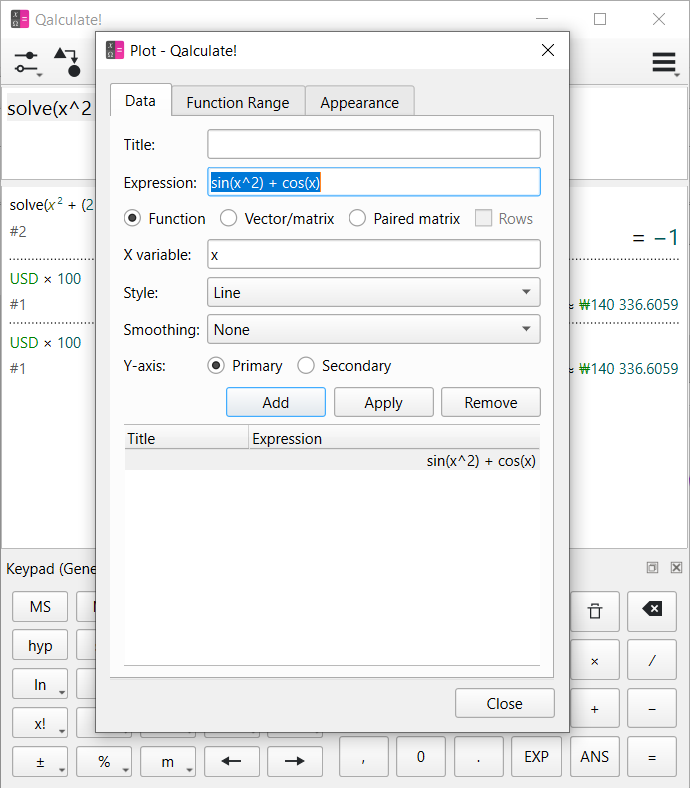Click the Expression column header
This screenshot has height=788, width=690.
[394, 438]
